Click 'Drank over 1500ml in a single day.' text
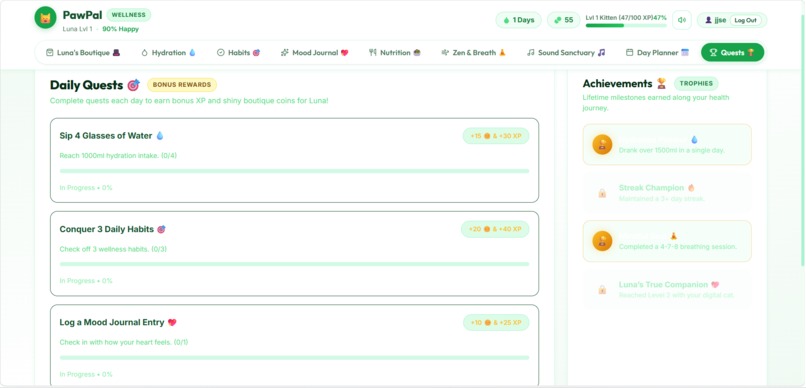 click(x=672, y=150)
